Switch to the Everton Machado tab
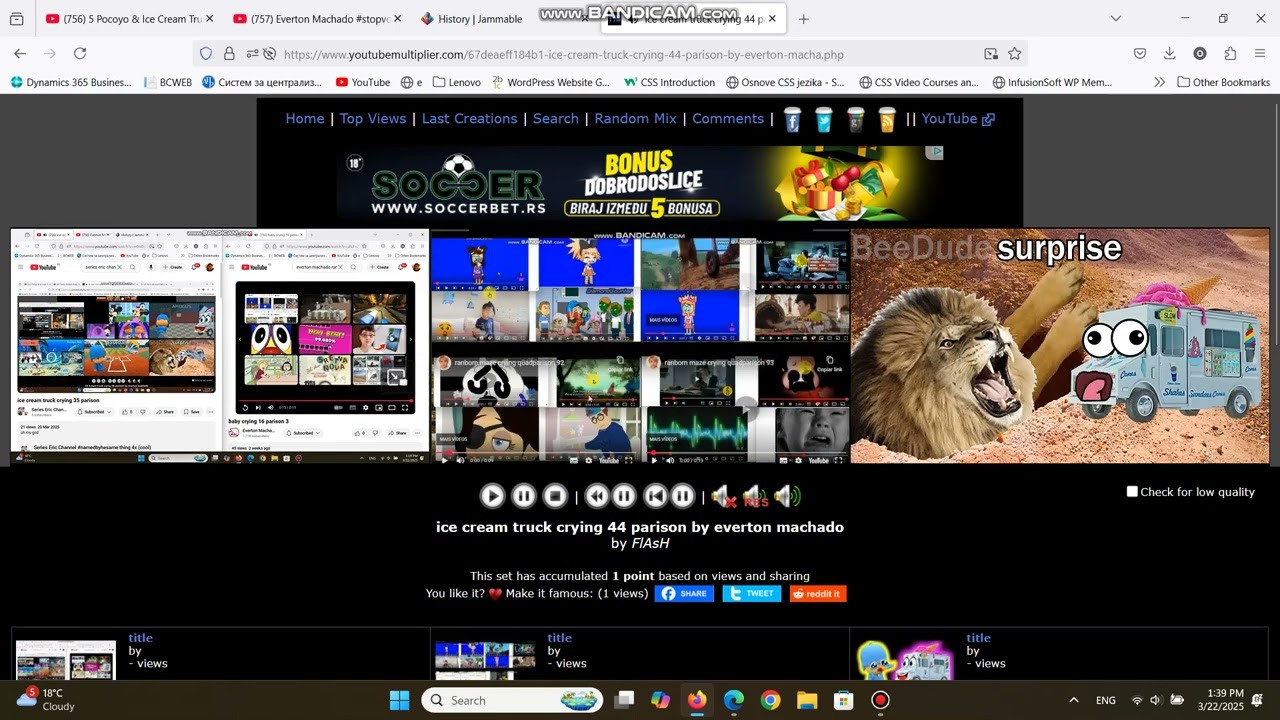 click(315, 19)
